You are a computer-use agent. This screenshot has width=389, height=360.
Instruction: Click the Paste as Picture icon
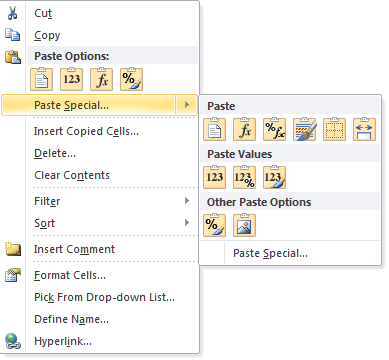click(x=244, y=225)
